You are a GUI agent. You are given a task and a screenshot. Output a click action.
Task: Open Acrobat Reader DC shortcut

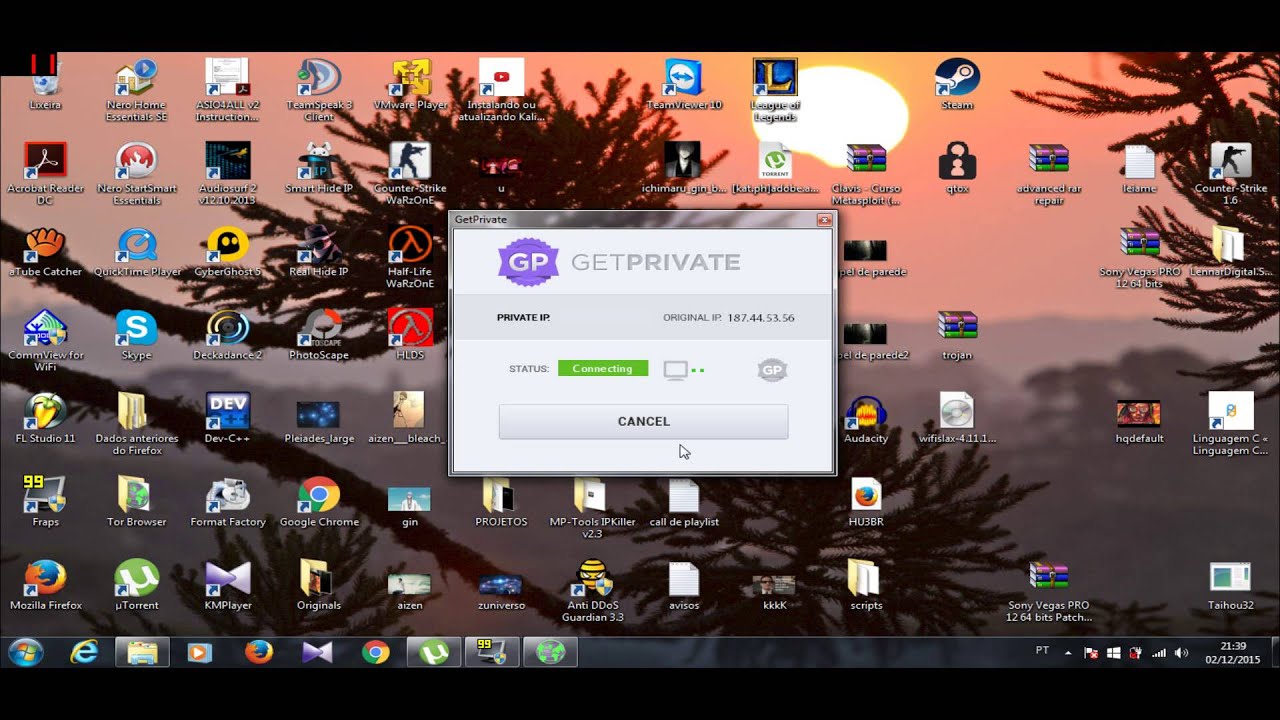point(46,174)
